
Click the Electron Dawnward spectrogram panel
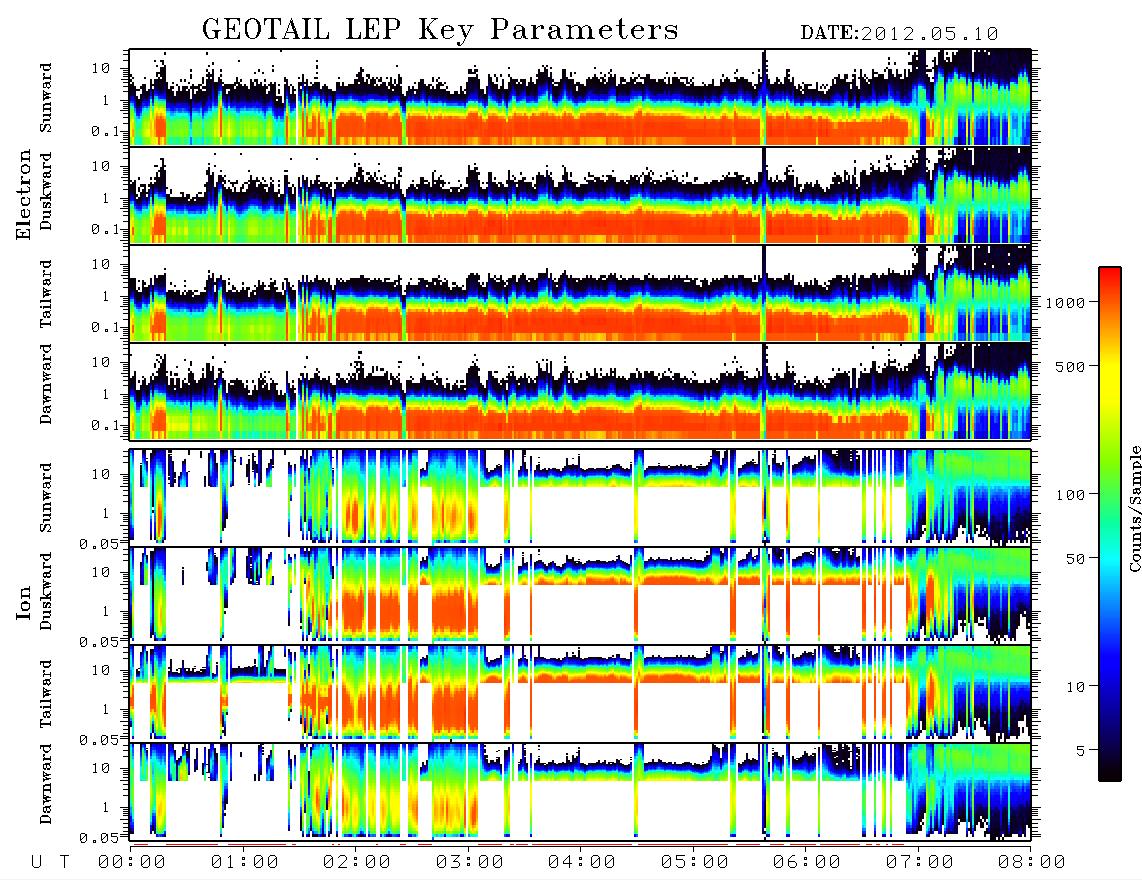(x=580, y=391)
